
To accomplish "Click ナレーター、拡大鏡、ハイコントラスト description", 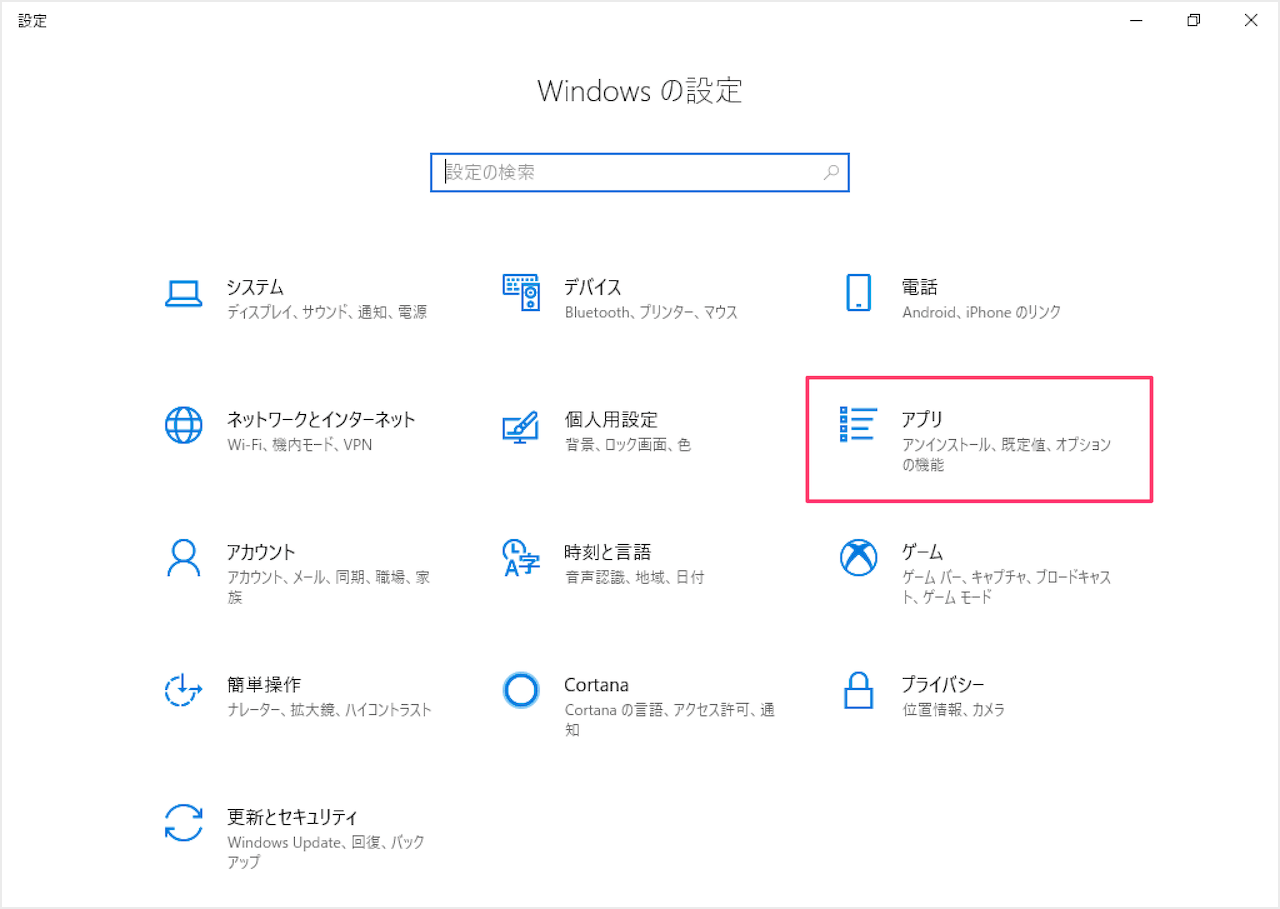I will pyautogui.click(x=329, y=710).
